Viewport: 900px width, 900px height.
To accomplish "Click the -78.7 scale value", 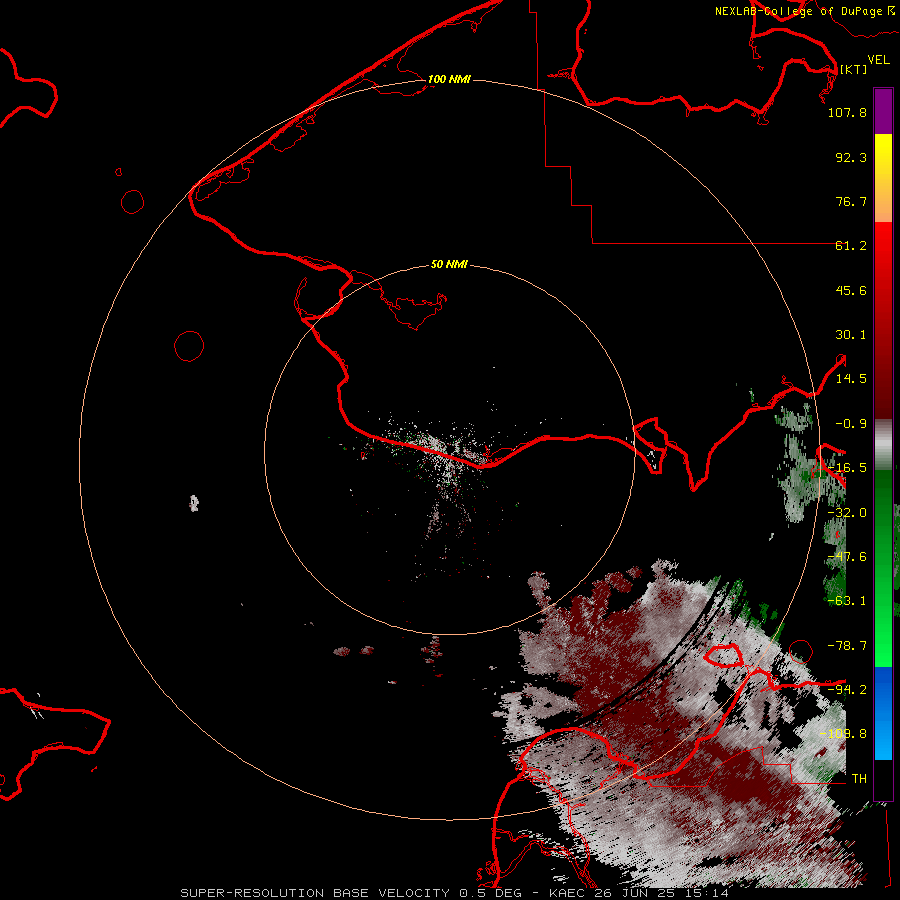I will 847,646.
